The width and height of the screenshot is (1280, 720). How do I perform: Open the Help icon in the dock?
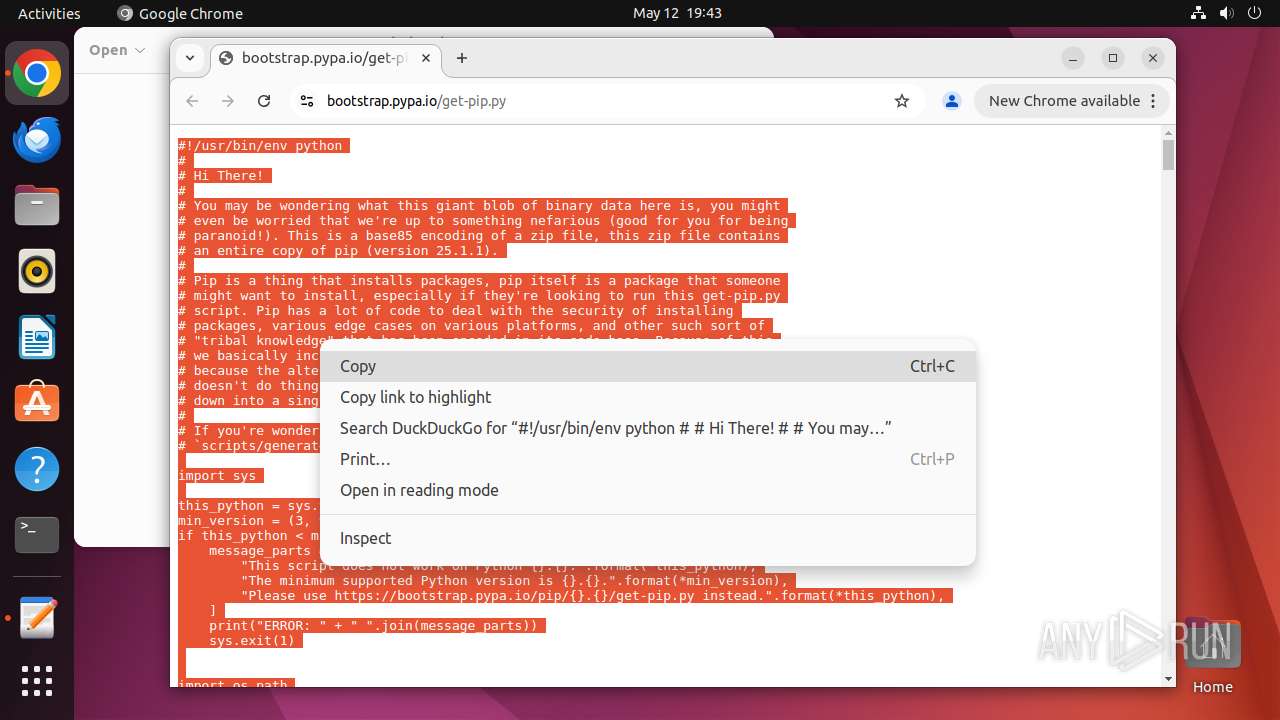click(37, 470)
